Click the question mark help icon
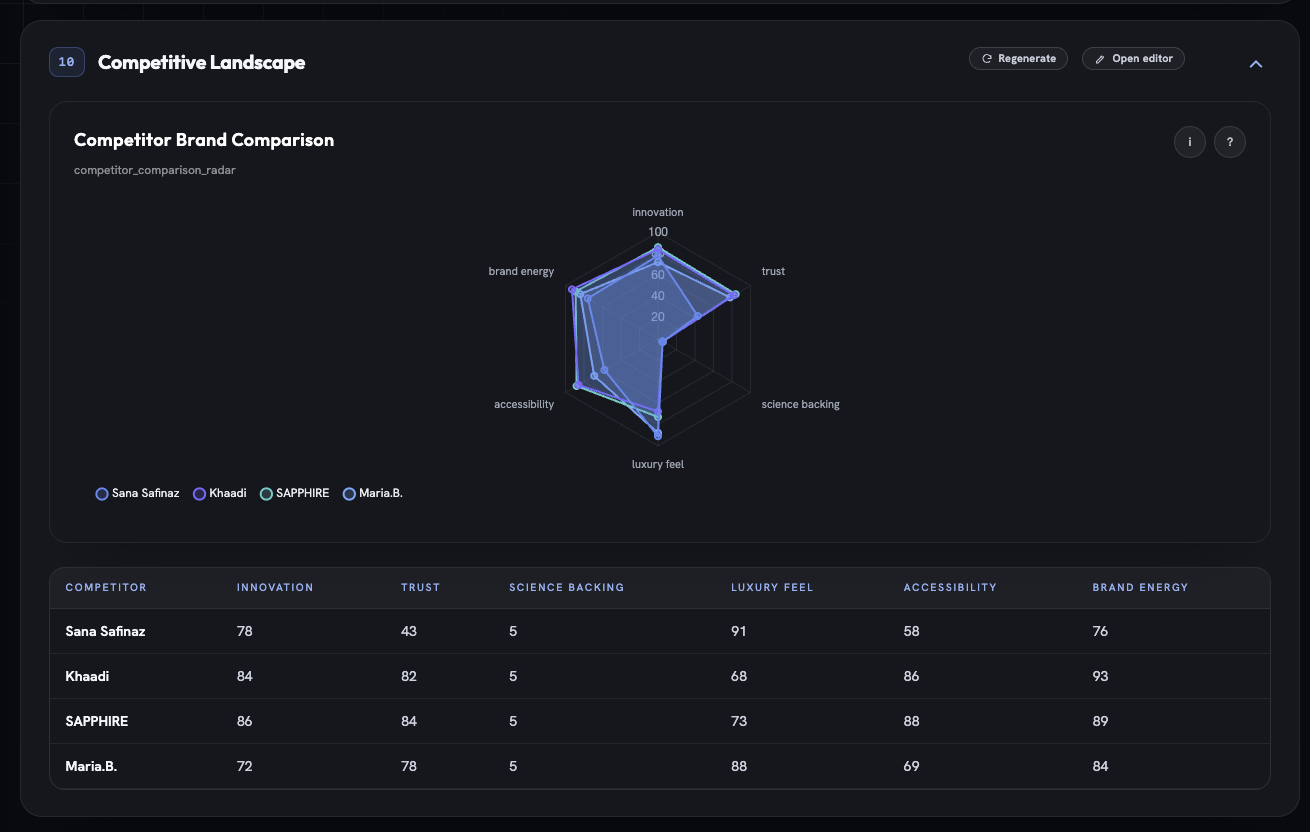Screen dimensions: 1310x832 pyautogui.click(x=1229, y=142)
